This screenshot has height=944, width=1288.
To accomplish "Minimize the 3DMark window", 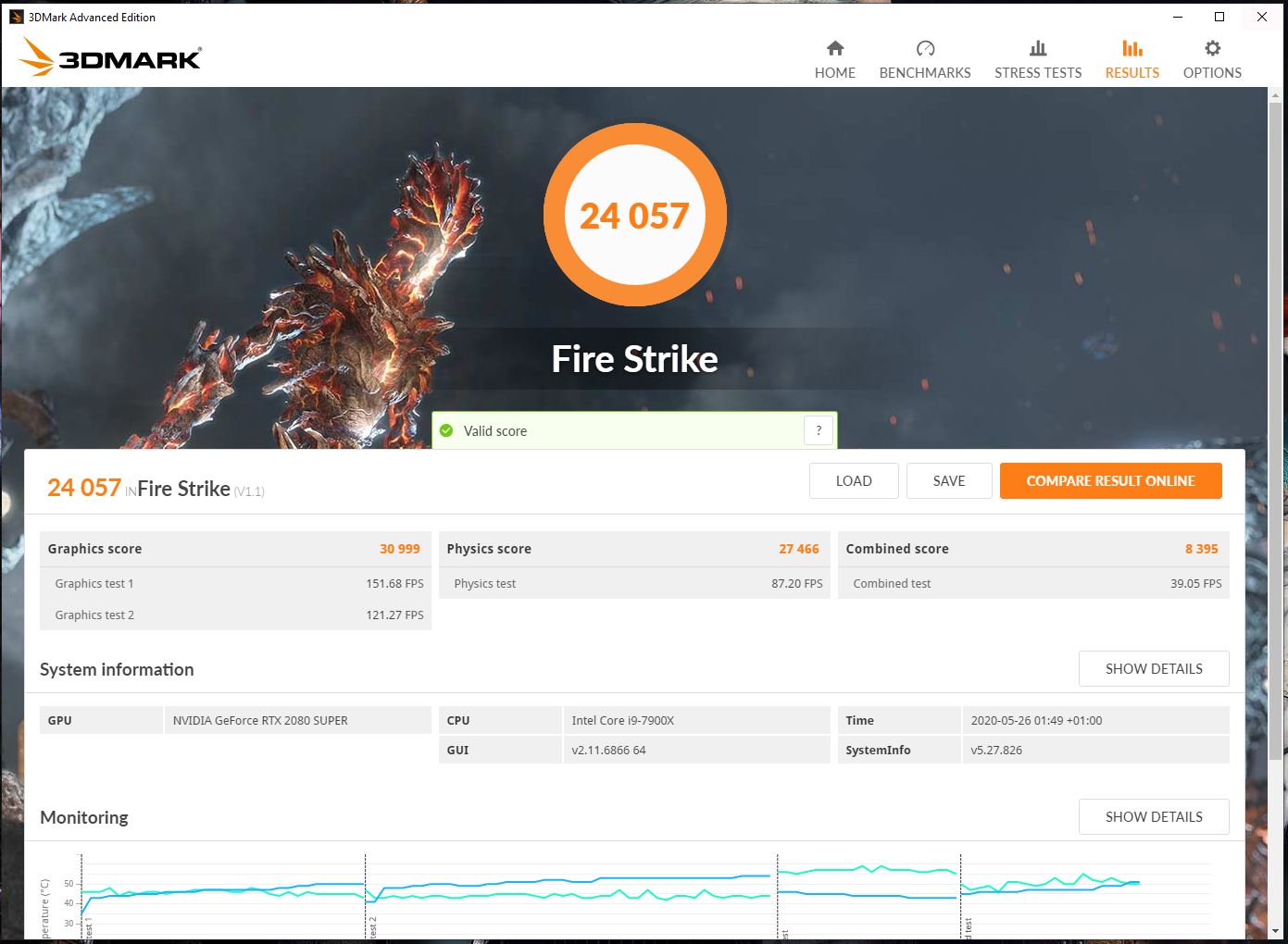I will coord(1179,17).
